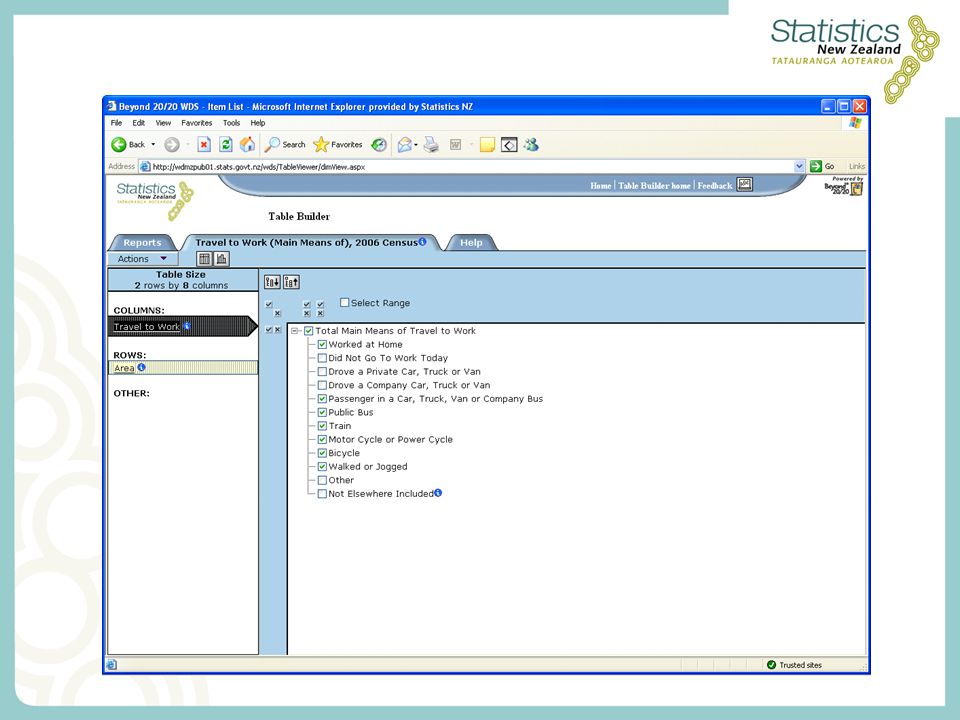The width and height of the screenshot is (960, 720).
Task: Uncheck Motor Cycle or Power Cycle checkbox
Action: (x=322, y=440)
